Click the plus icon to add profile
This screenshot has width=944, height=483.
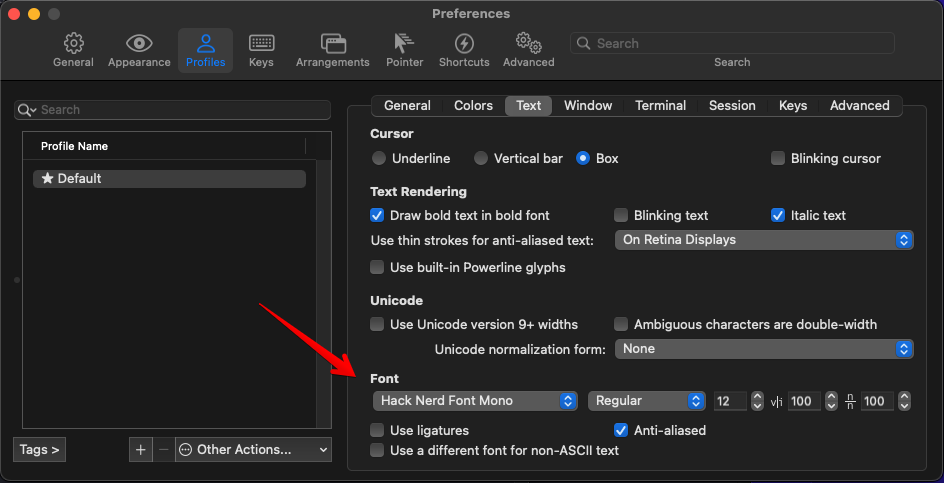pos(140,450)
